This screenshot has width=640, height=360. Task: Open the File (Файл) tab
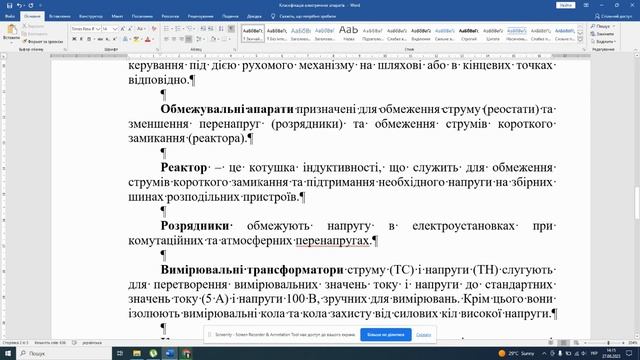[x=10, y=16]
